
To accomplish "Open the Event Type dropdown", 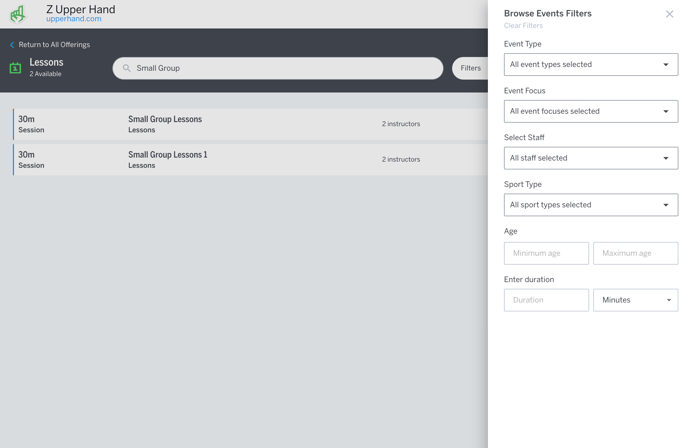I will [591, 65].
